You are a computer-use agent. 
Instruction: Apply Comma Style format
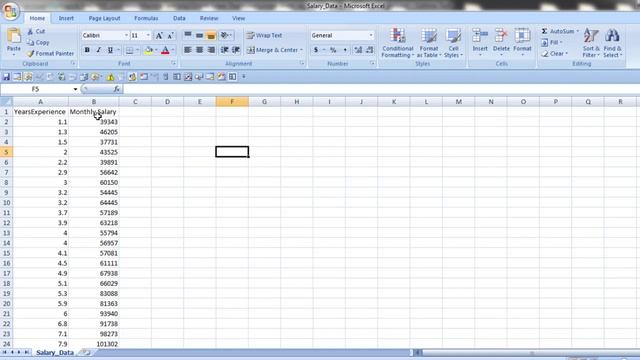(345, 50)
